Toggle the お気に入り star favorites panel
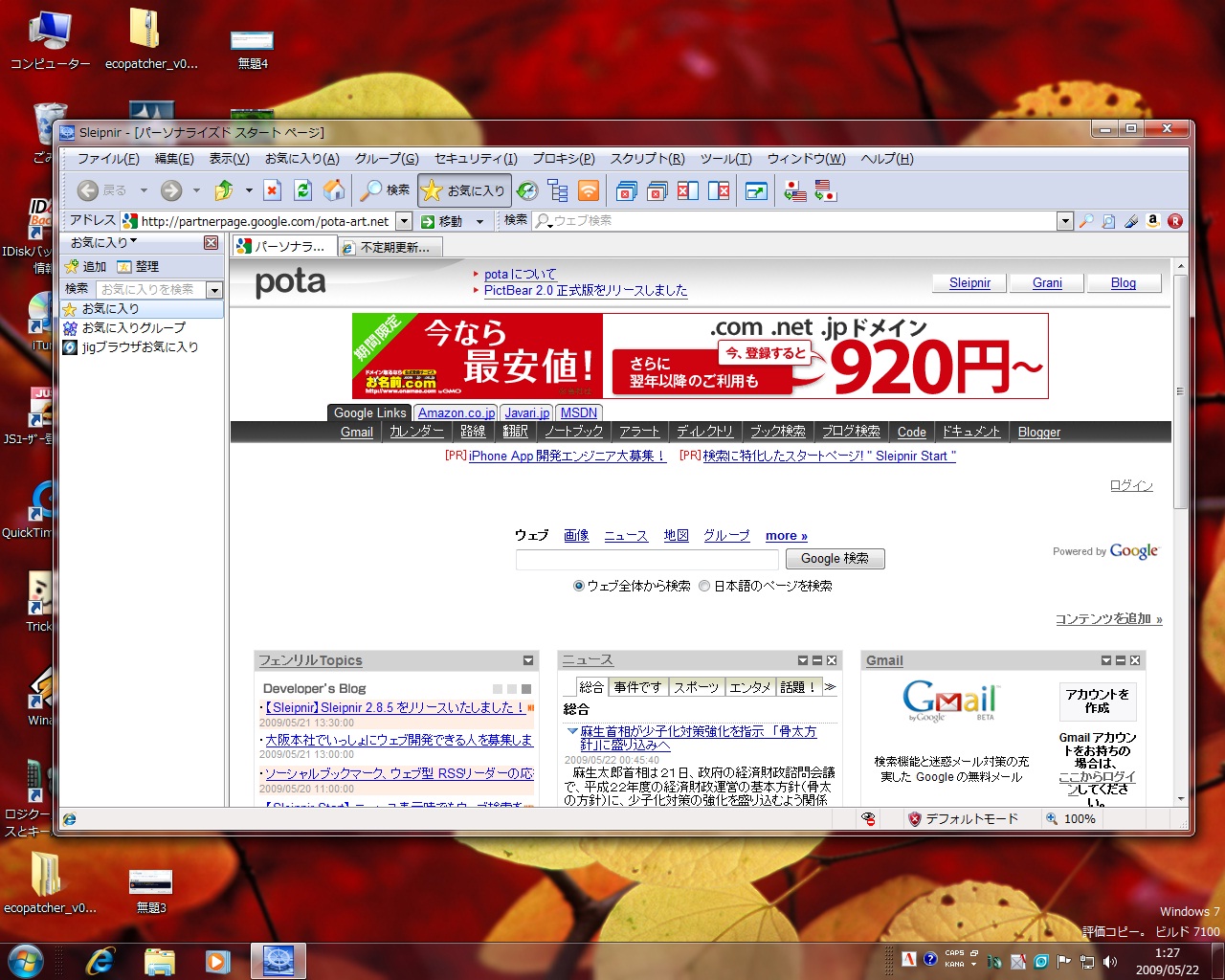Image resolution: width=1225 pixels, height=980 pixels. 464,190
